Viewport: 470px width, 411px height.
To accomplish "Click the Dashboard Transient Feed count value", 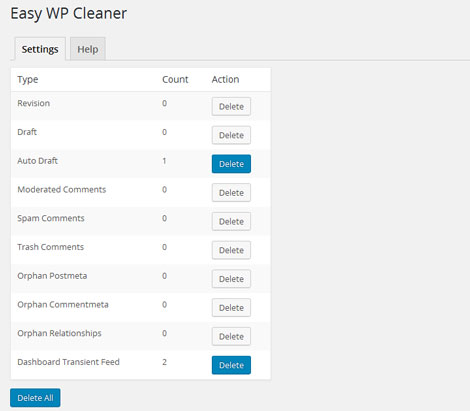I will [164, 362].
